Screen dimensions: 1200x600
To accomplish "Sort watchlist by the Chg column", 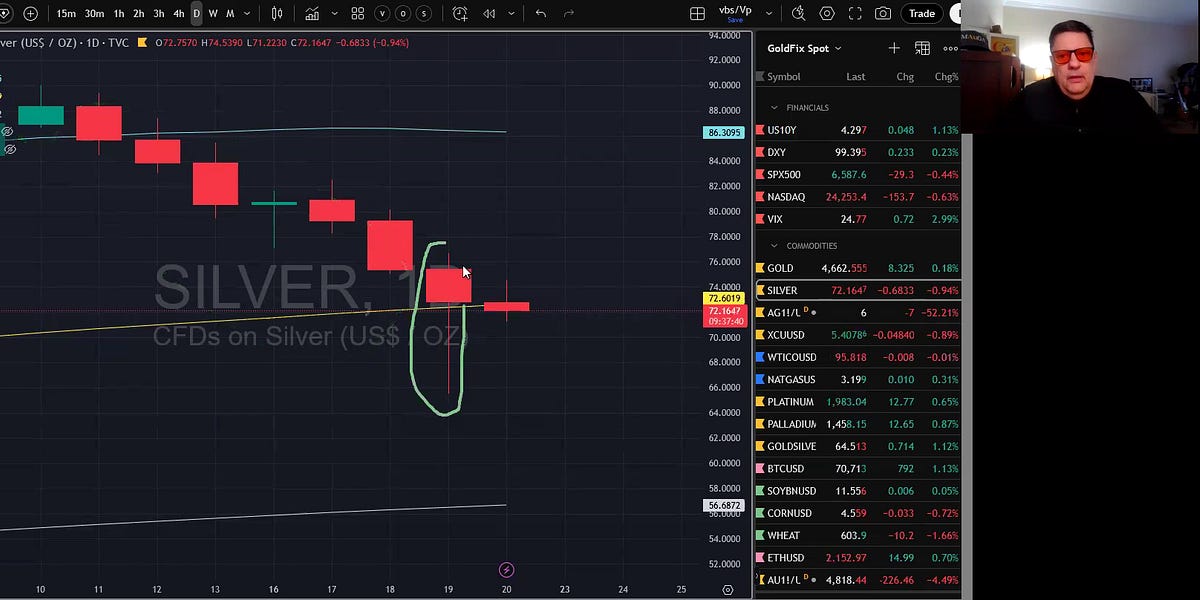I will click(x=905, y=77).
